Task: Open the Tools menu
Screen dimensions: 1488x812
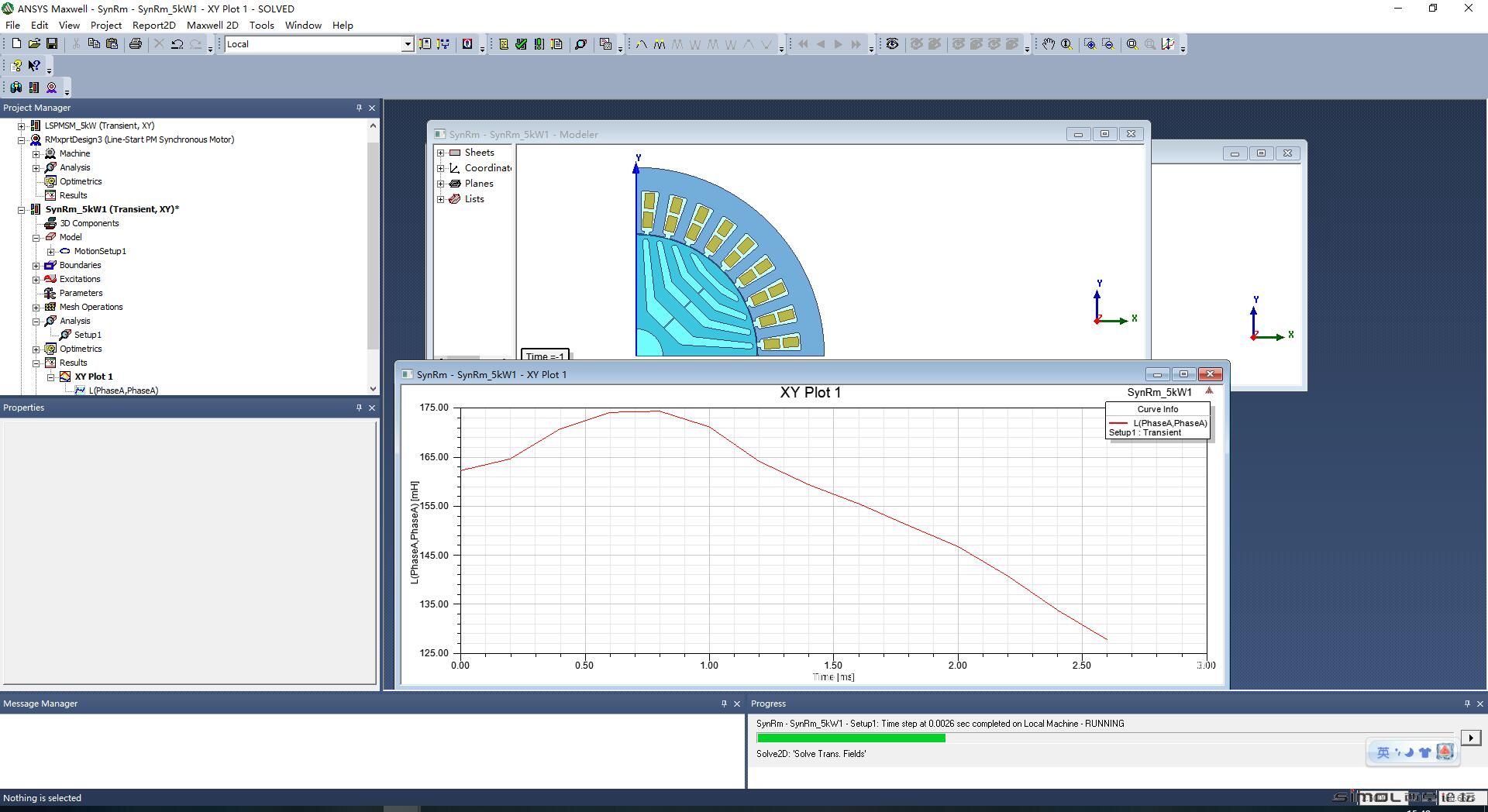Action: click(262, 25)
